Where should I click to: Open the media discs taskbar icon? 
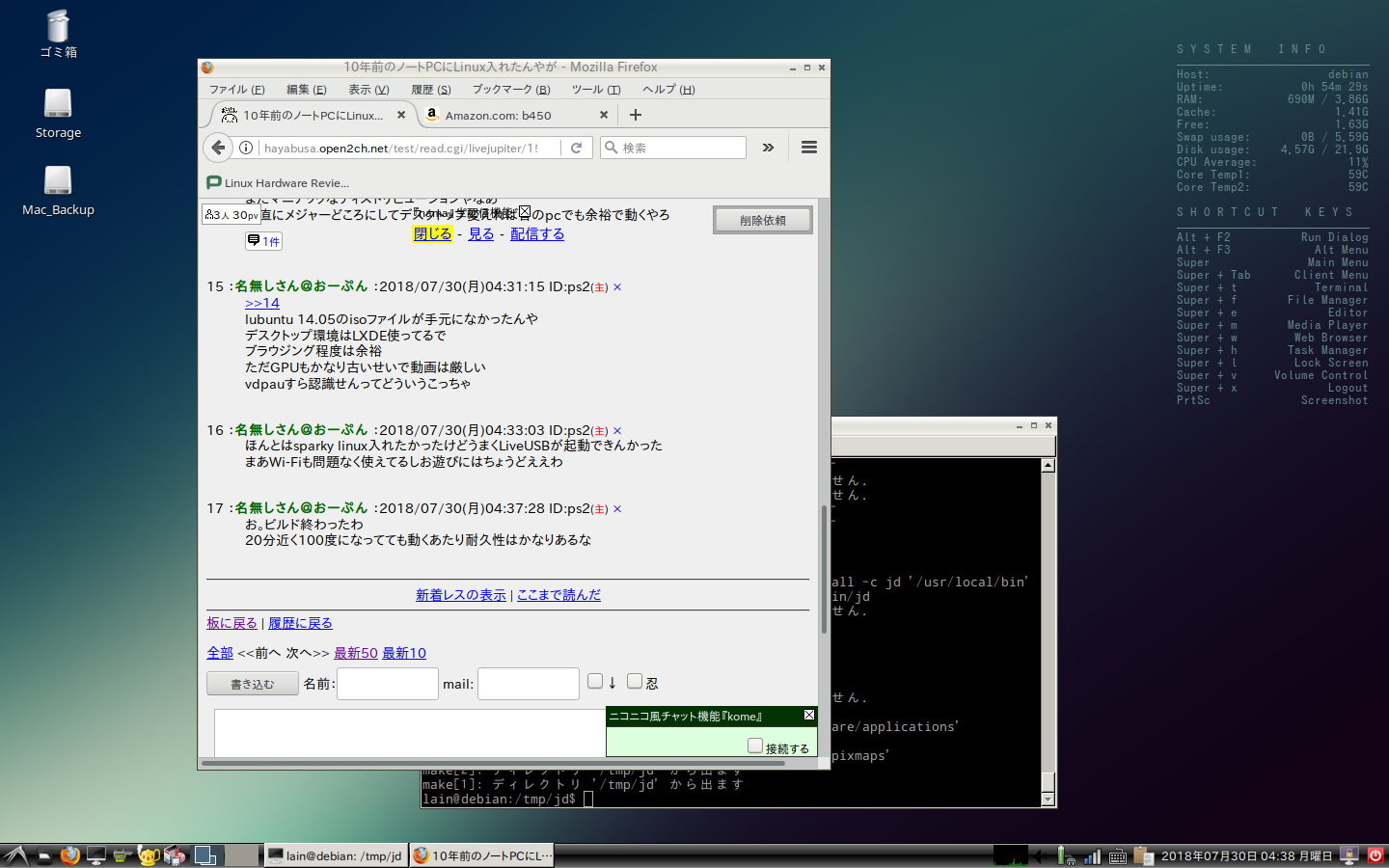pos(175,855)
